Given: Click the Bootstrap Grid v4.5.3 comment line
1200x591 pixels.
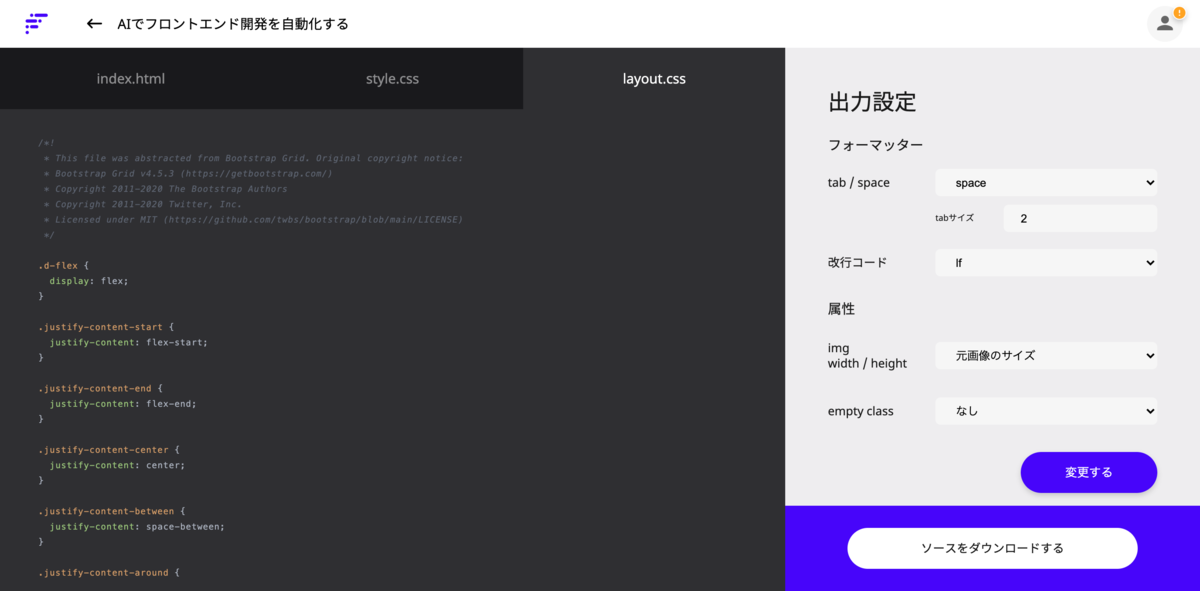Looking at the screenshot, I should (x=188, y=173).
